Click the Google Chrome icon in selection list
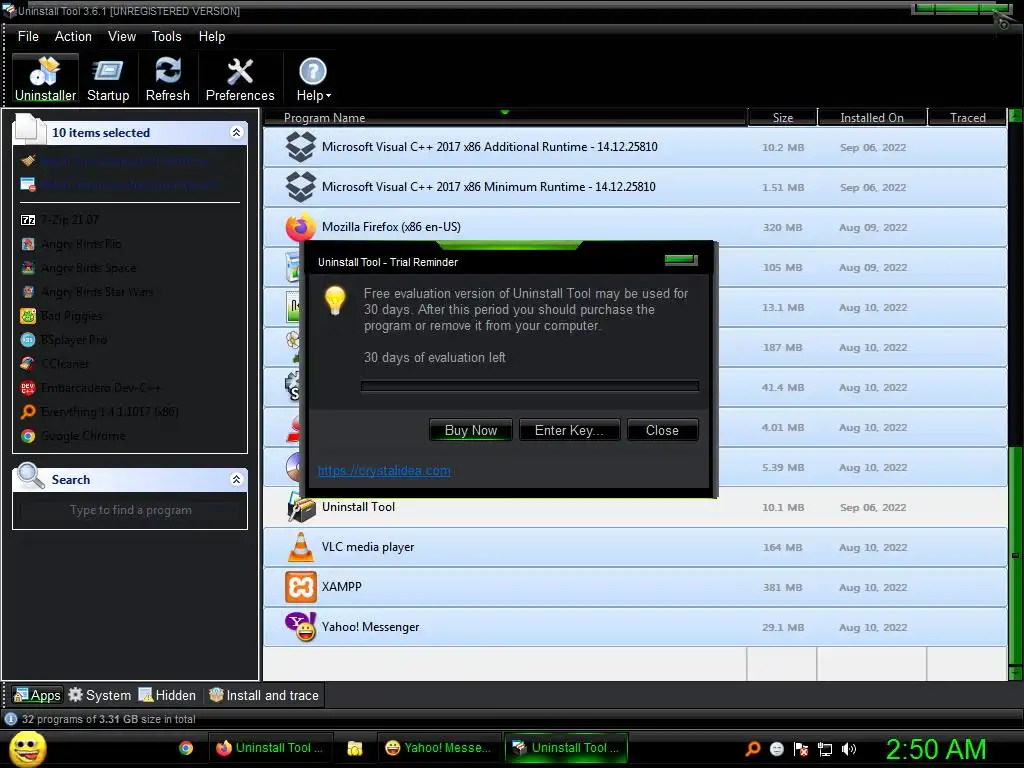This screenshot has width=1024, height=768. (27, 436)
